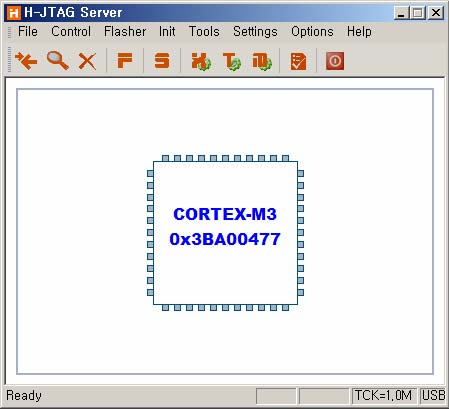This screenshot has width=449, height=409.
Task: Open H-Flasher with the F icon
Action: click(125, 60)
